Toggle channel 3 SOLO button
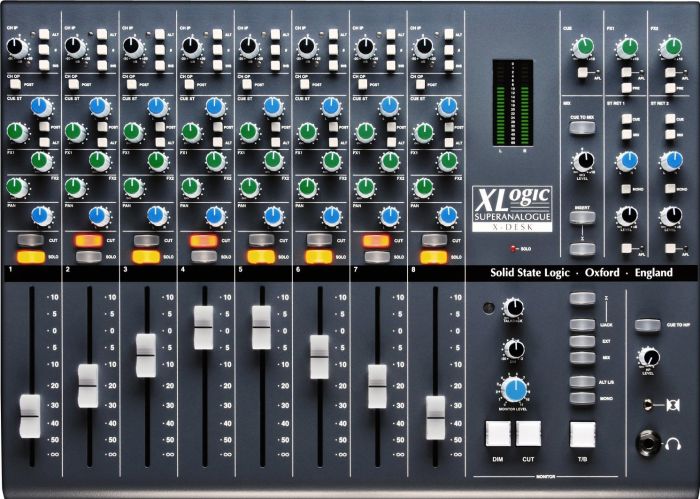 click(x=146, y=257)
